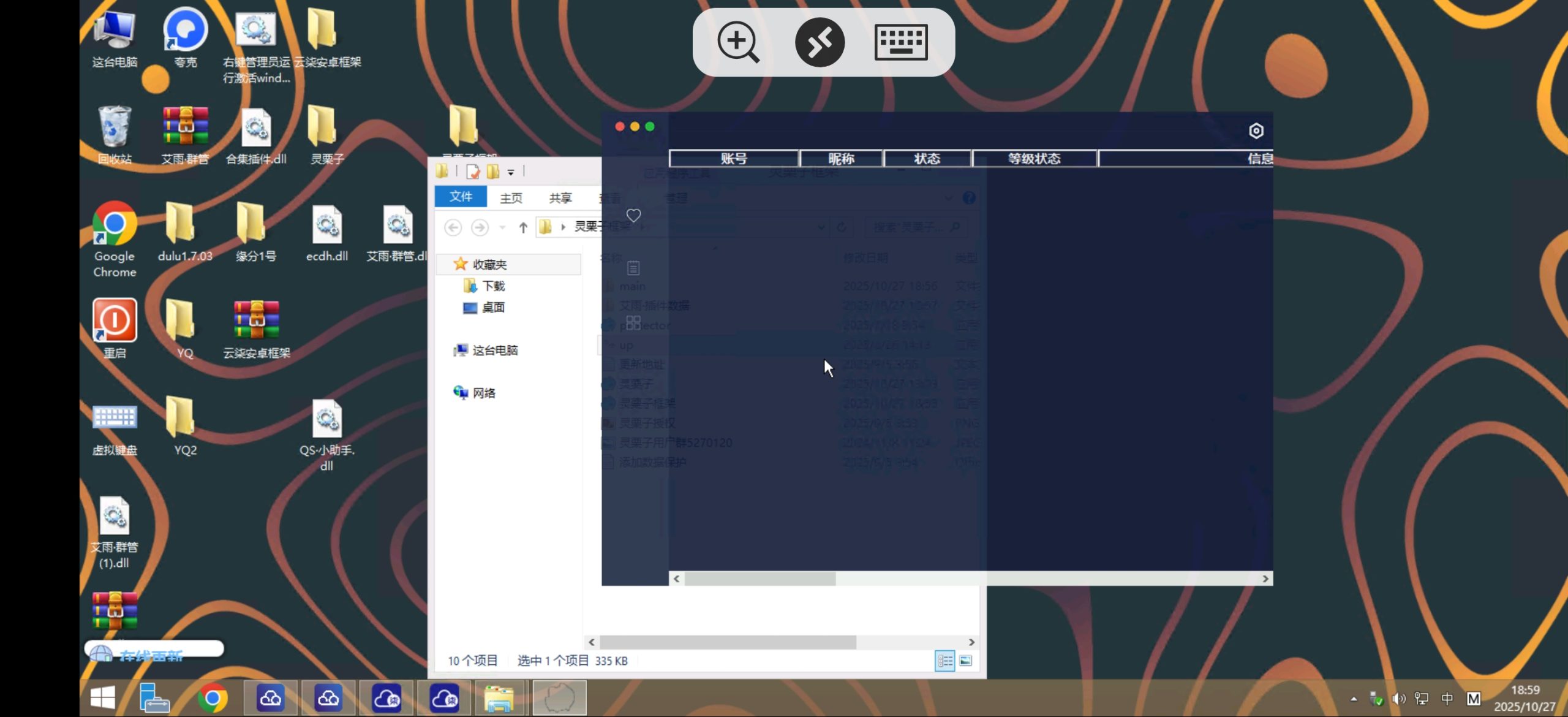Toggle the heart favorite icon in dark window
This screenshot has height=717, width=1568.
(x=634, y=215)
